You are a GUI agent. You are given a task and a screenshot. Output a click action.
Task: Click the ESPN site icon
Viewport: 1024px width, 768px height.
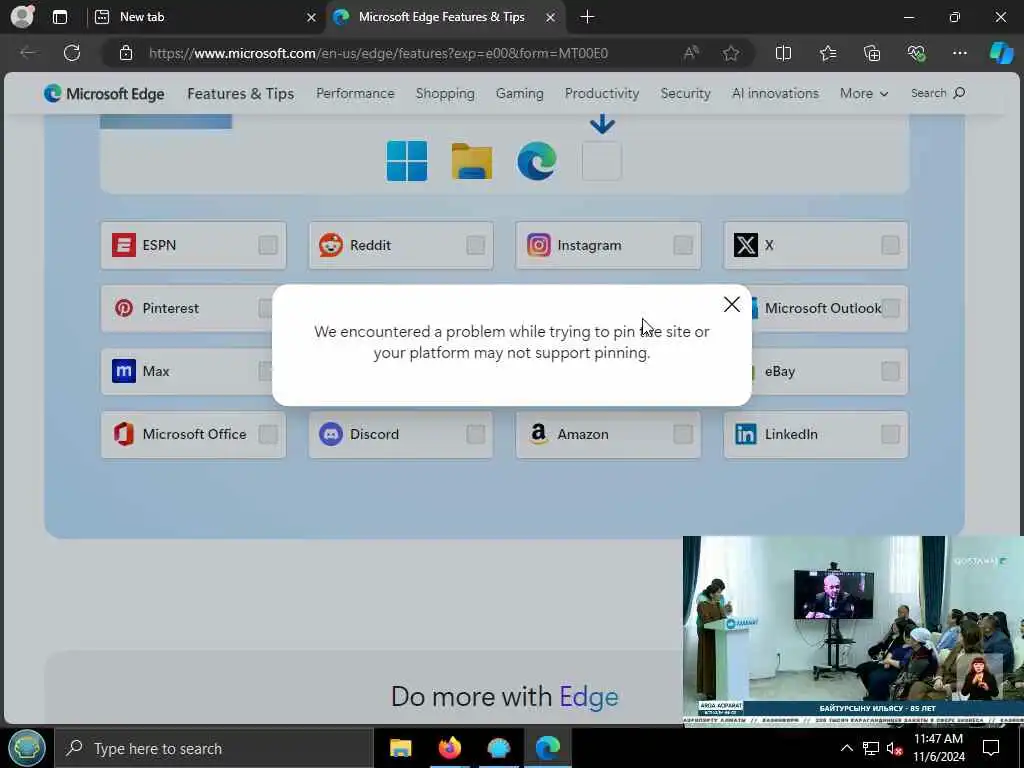click(123, 246)
